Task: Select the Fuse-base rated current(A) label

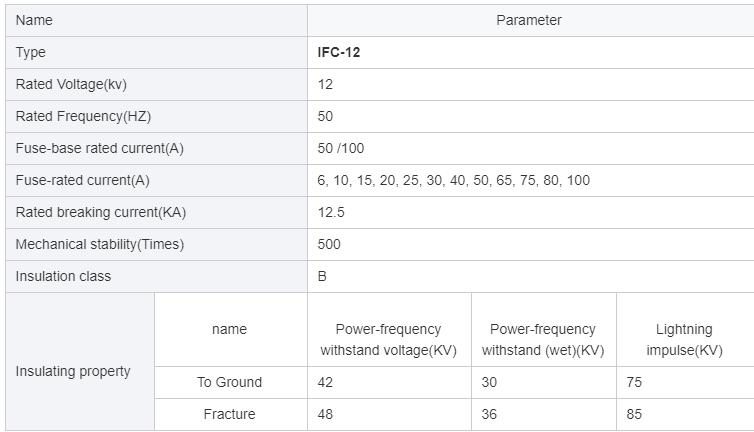Action: [100, 148]
